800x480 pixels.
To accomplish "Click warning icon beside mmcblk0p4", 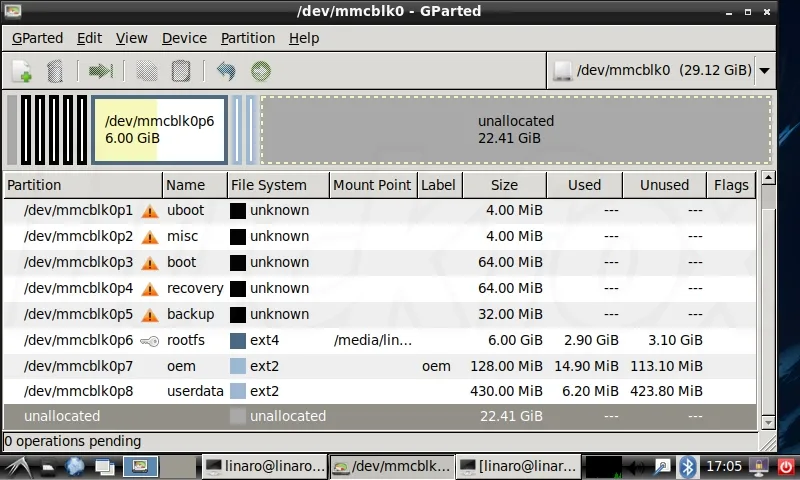I will pyautogui.click(x=149, y=289).
